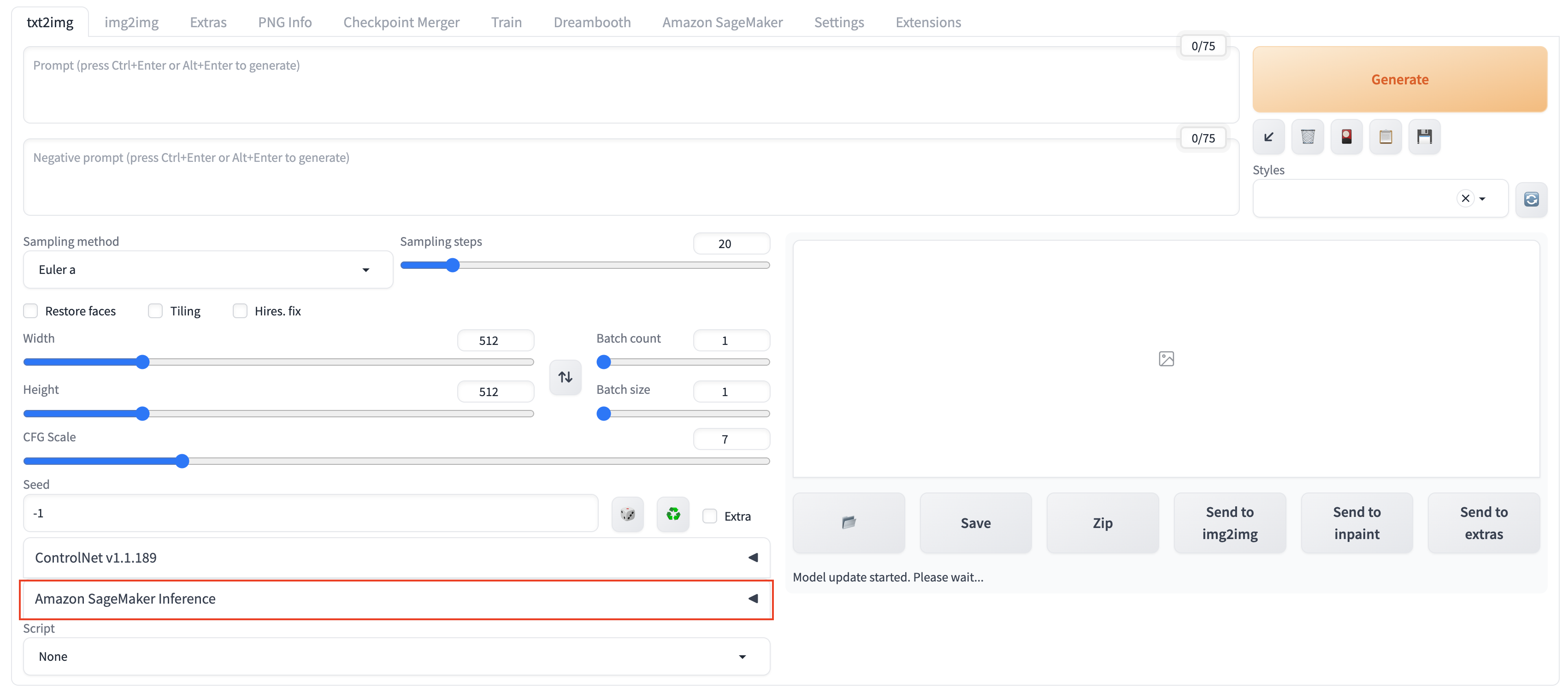The width and height of the screenshot is (1568, 700).
Task: Open the output folder icon button
Action: 849,523
